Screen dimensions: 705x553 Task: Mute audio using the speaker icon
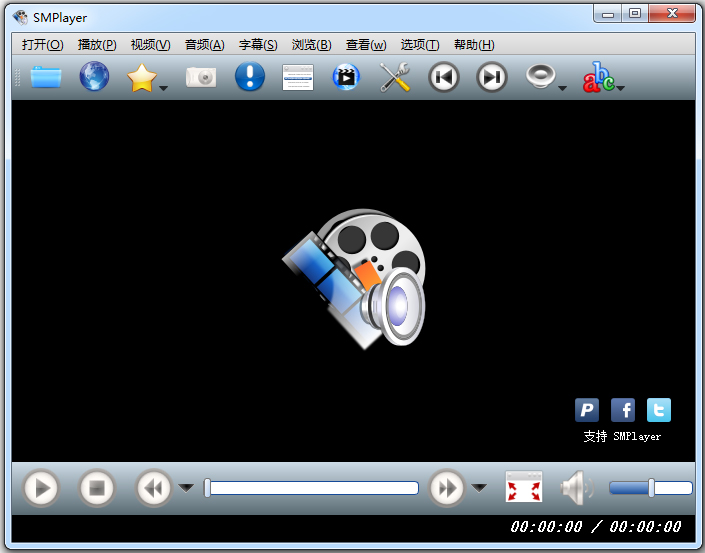click(576, 488)
